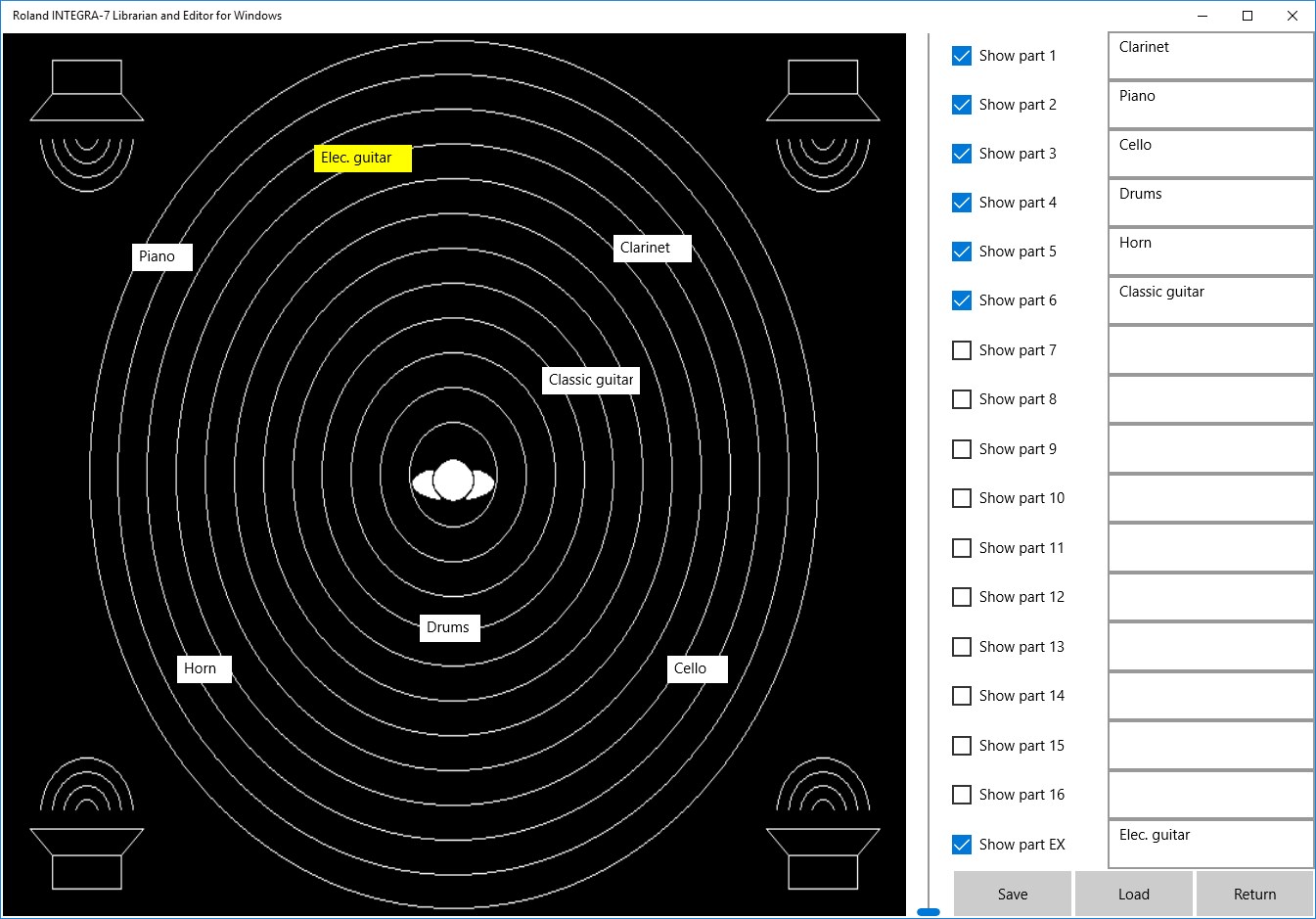Viewport: 1316px width, 919px height.
Task: Uncheck Show part 1
Action: click(962, 56)
